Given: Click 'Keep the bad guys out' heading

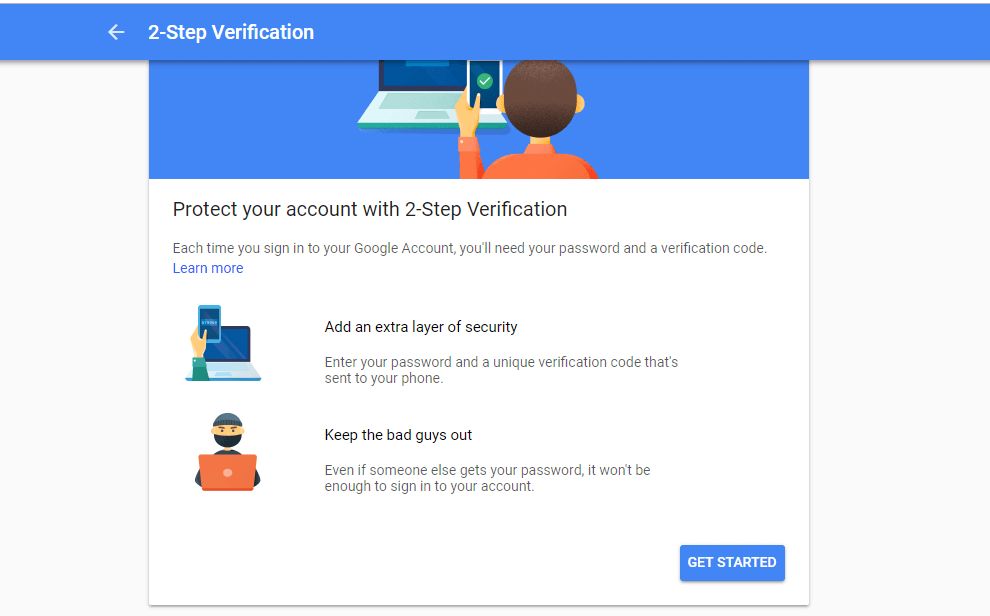Looking at the screenshot, I should point(398,435).
